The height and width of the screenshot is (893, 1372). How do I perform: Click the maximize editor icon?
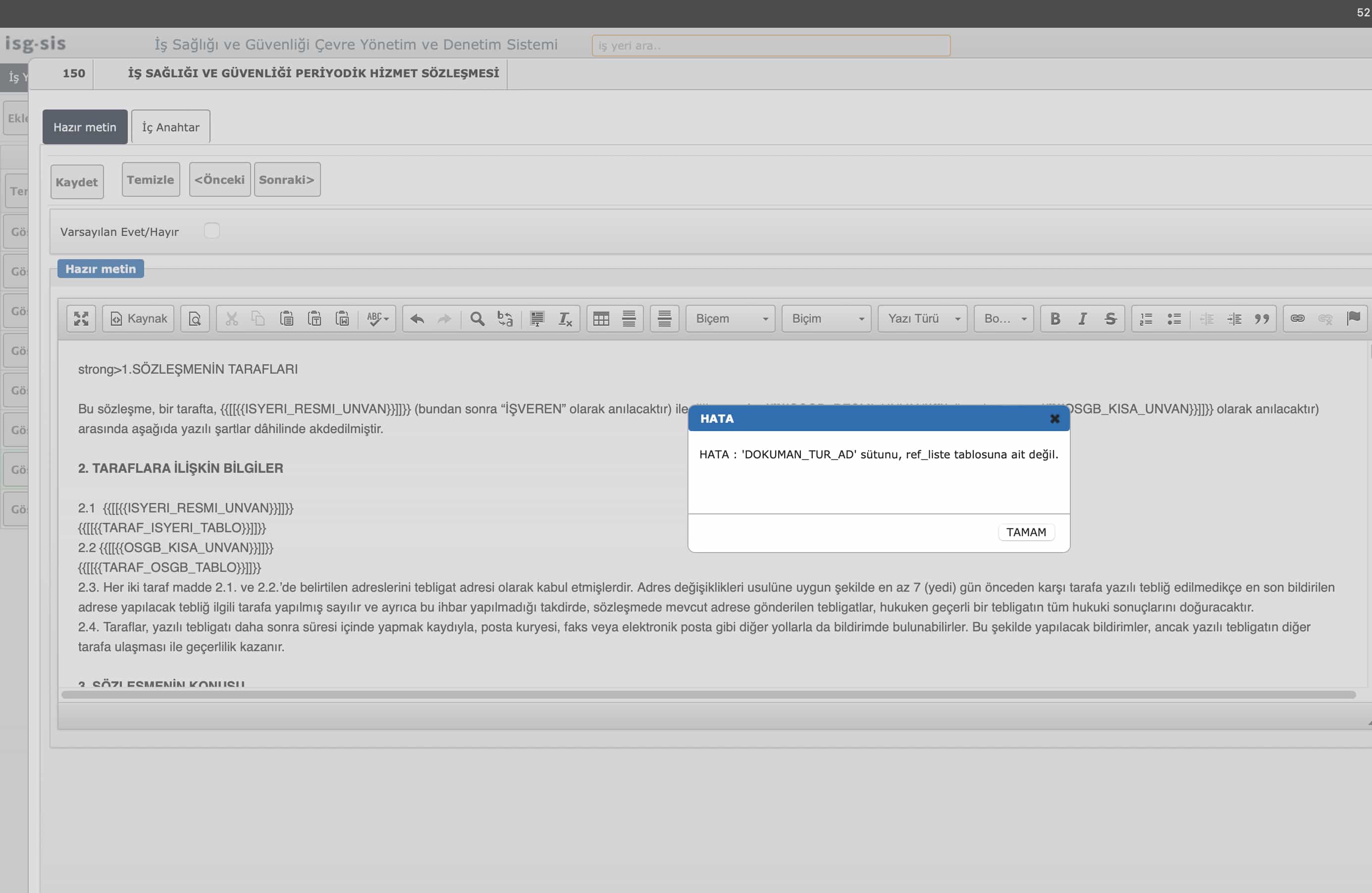[81, 319]
